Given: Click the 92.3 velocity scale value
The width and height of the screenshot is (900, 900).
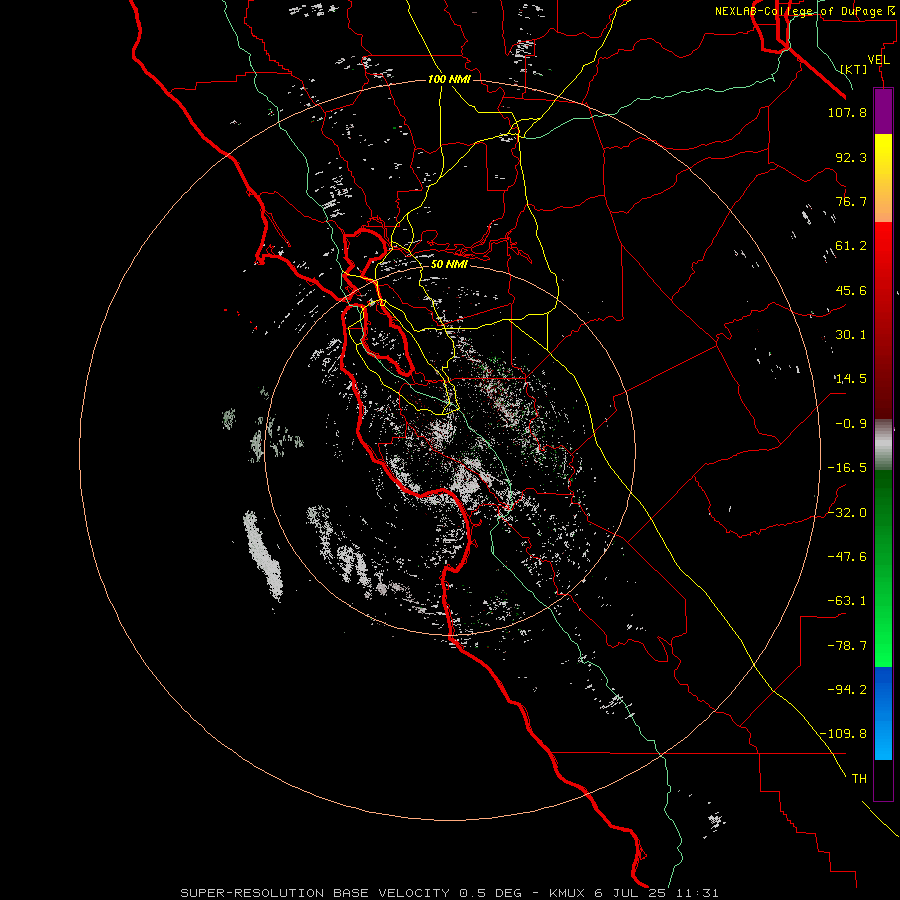Looking at the screenshot, I should point(851,157).
